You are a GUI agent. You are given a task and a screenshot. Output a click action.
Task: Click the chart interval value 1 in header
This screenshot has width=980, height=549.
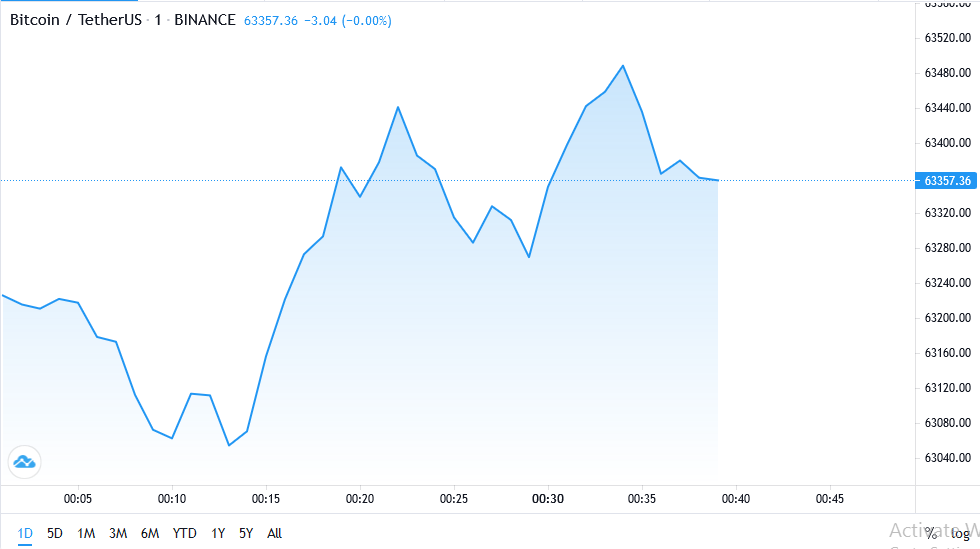[158, 20]
